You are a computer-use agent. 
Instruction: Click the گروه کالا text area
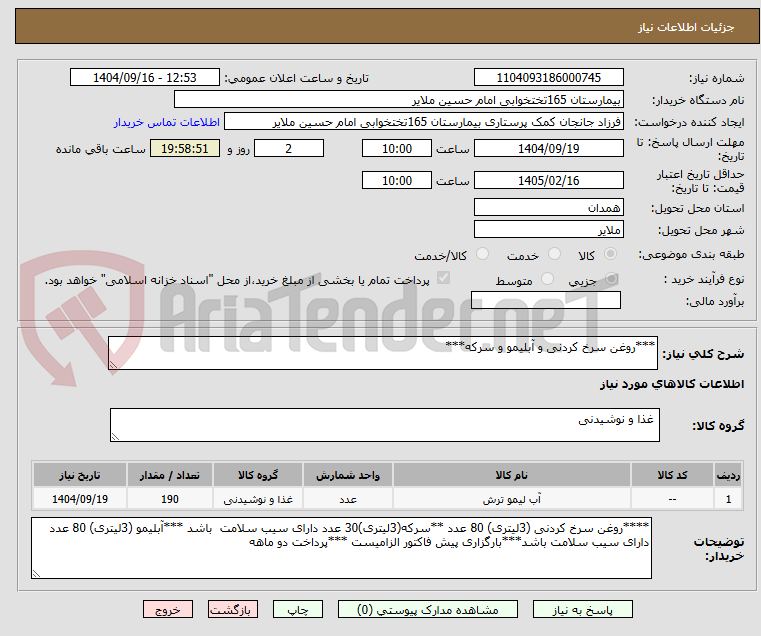(384, 425)
